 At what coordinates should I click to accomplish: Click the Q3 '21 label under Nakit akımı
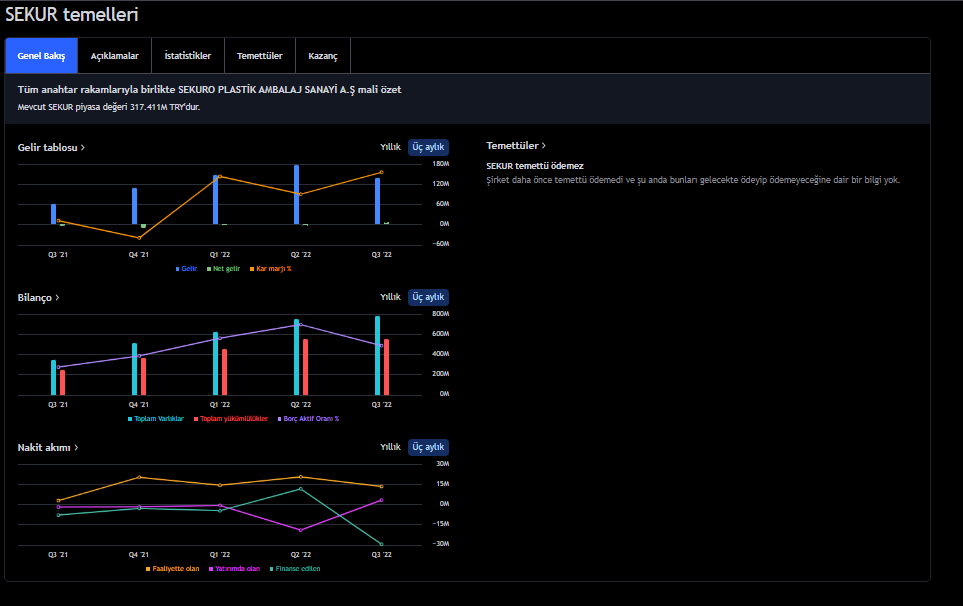click(58, 554)
